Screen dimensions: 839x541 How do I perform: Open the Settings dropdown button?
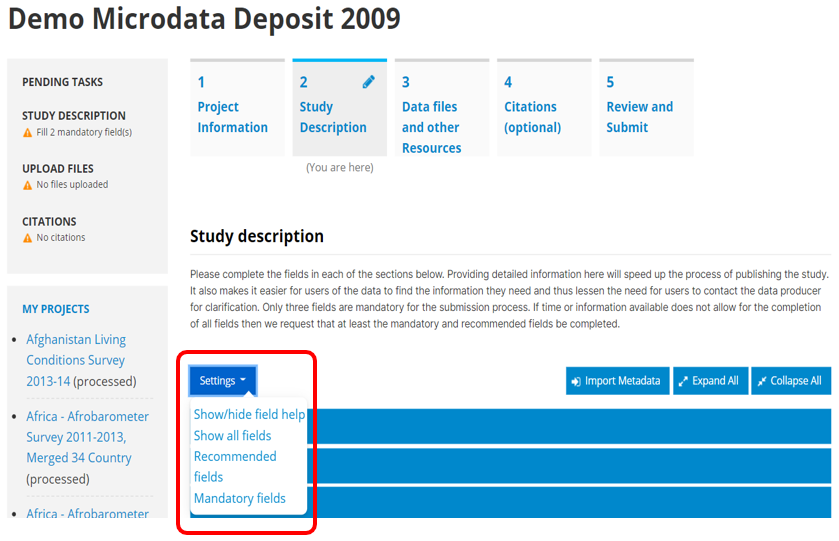point(223,380)
